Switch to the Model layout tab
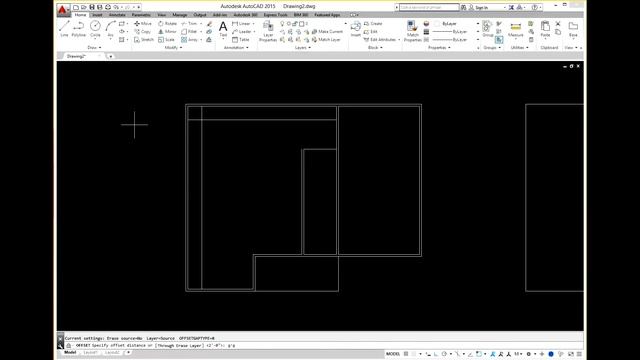The image size is (640, 360). (x=70, y=352)
